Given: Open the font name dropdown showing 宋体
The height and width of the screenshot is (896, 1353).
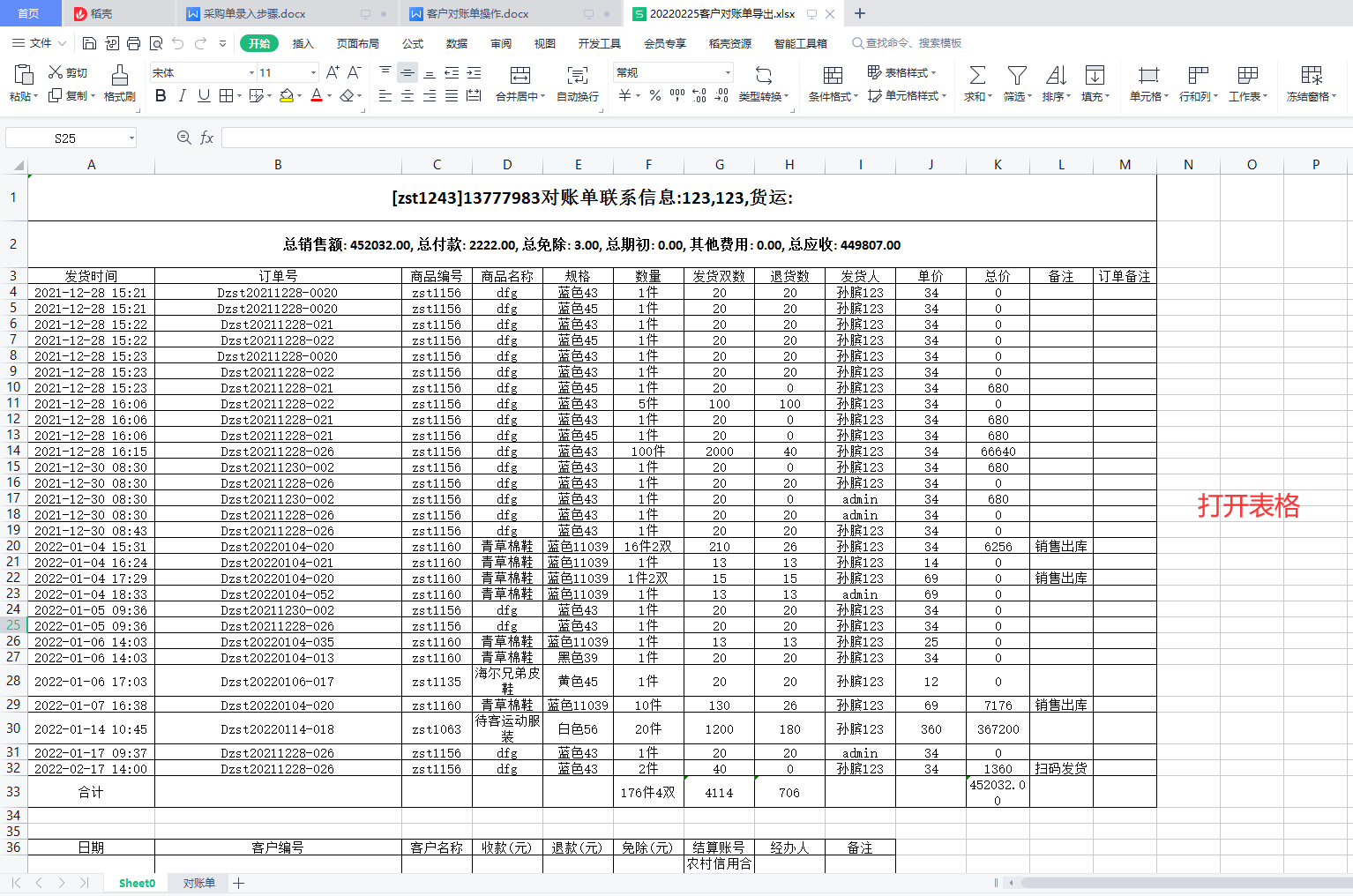Looking at the screenshot, I should tap(251, 72).
